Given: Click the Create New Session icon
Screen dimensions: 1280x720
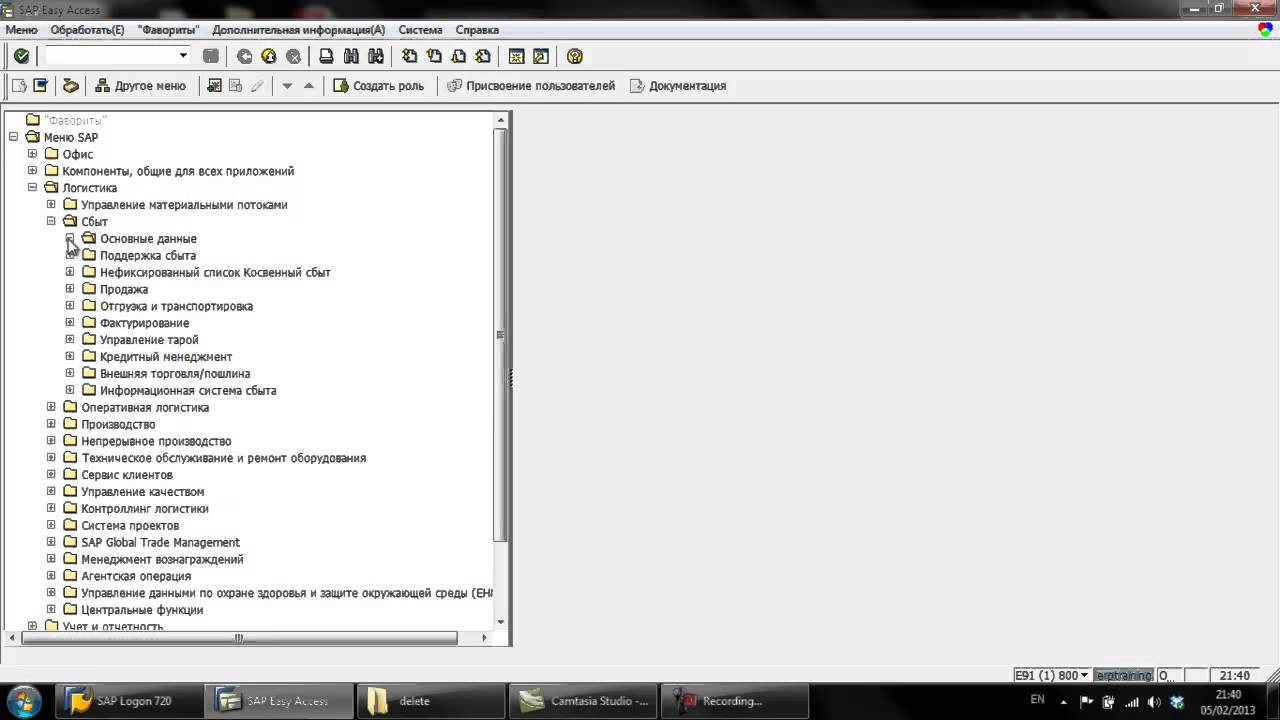Looking at the screenshot, I should tap(517, 56).
